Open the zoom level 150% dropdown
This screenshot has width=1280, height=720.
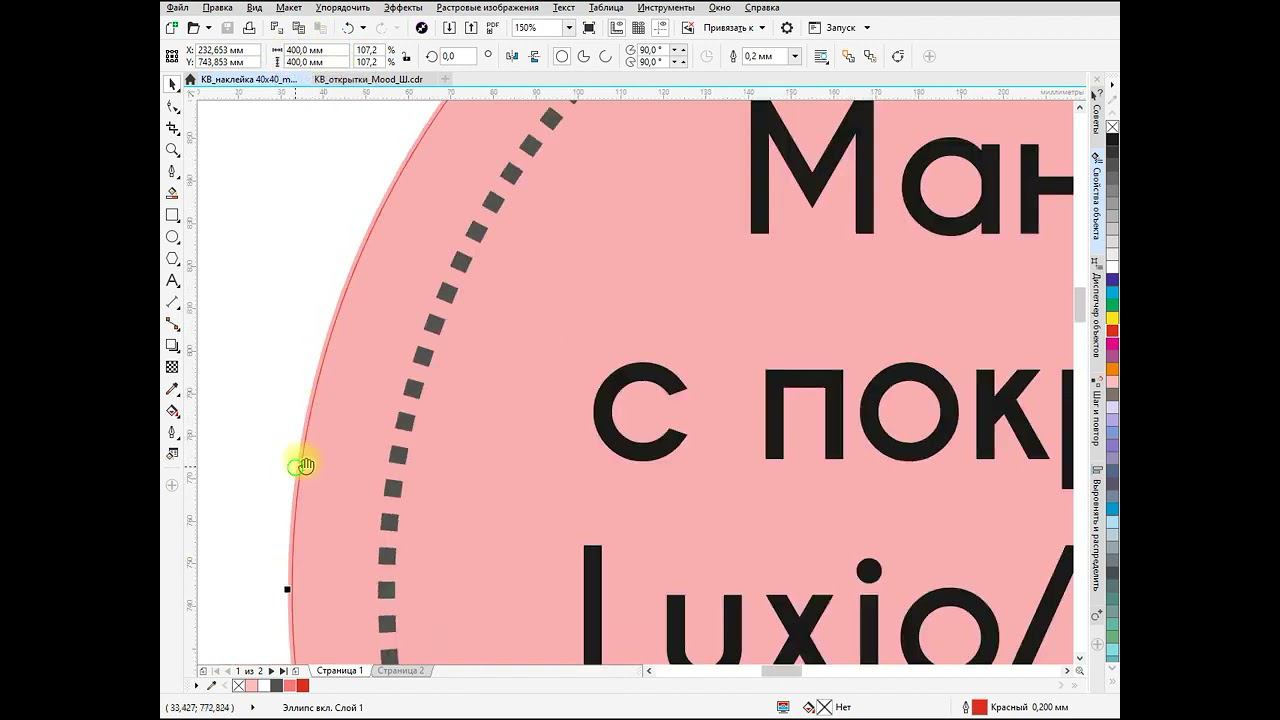[569, 28]
